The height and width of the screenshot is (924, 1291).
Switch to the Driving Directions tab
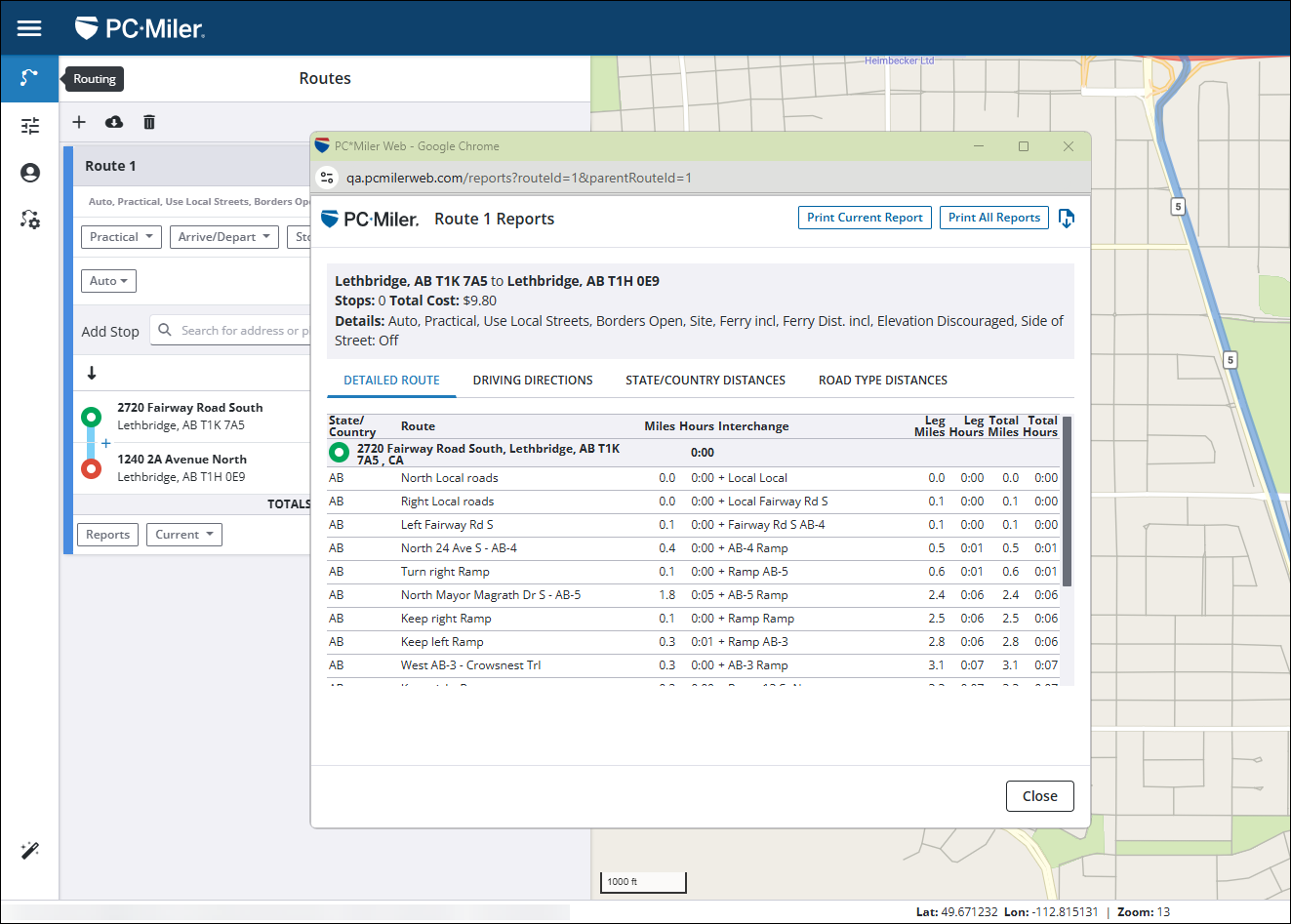click(x=533, y=381)
